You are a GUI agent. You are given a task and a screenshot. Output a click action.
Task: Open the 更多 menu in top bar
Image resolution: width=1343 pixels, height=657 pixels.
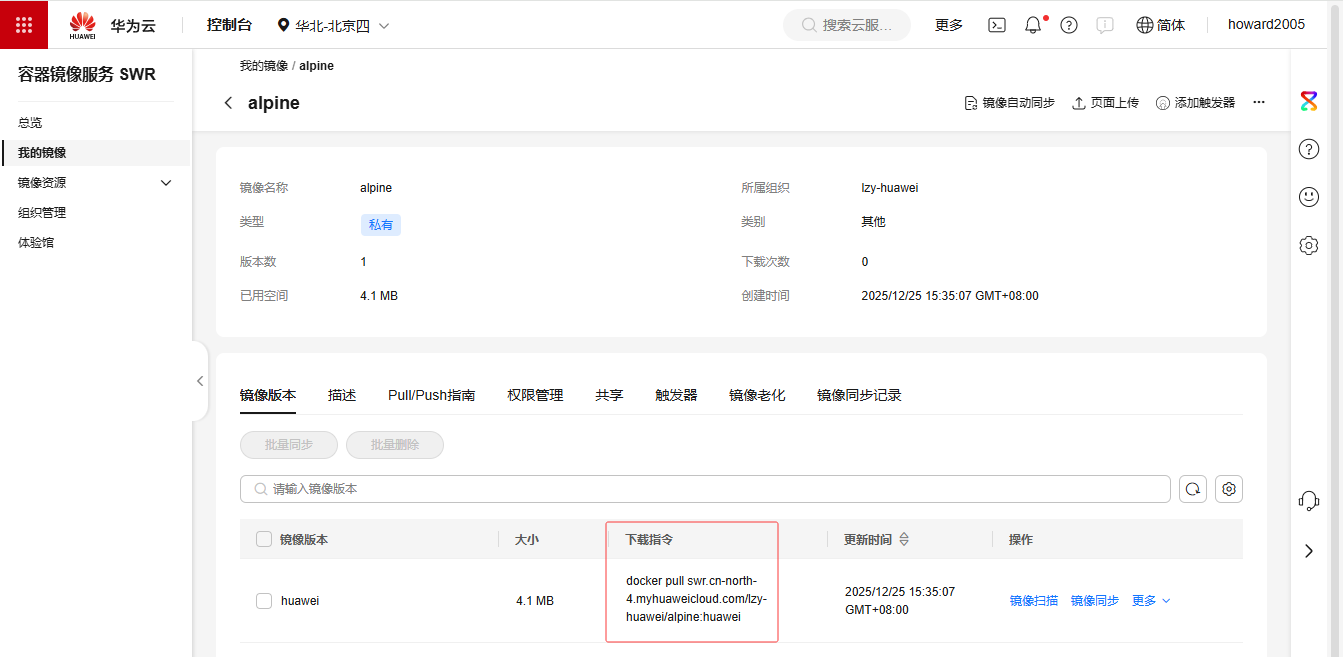[949, 25]
